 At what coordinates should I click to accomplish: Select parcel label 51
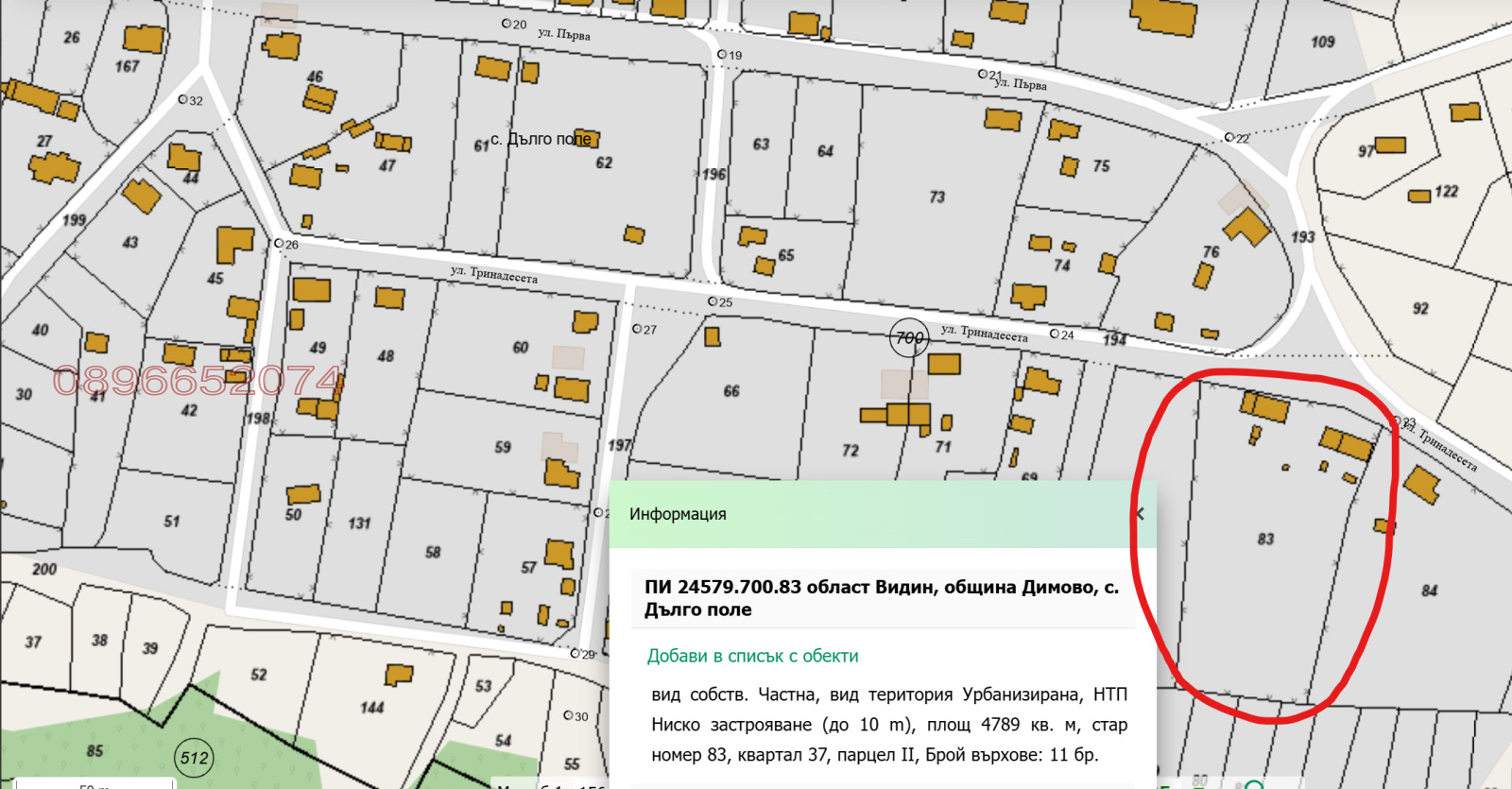click(171, 521)
